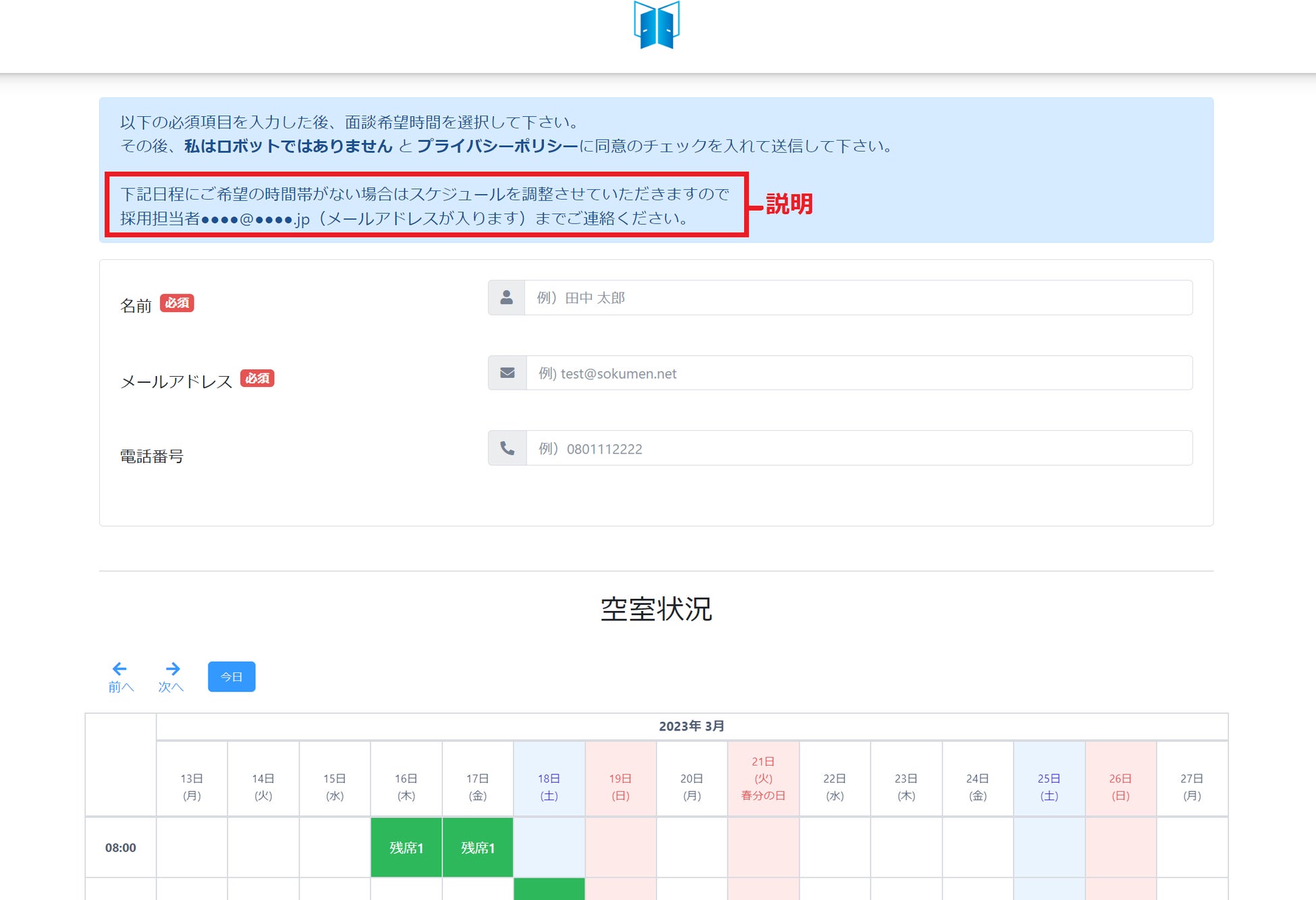Go to previous dates with 前へ arrow

click(120, 677)
